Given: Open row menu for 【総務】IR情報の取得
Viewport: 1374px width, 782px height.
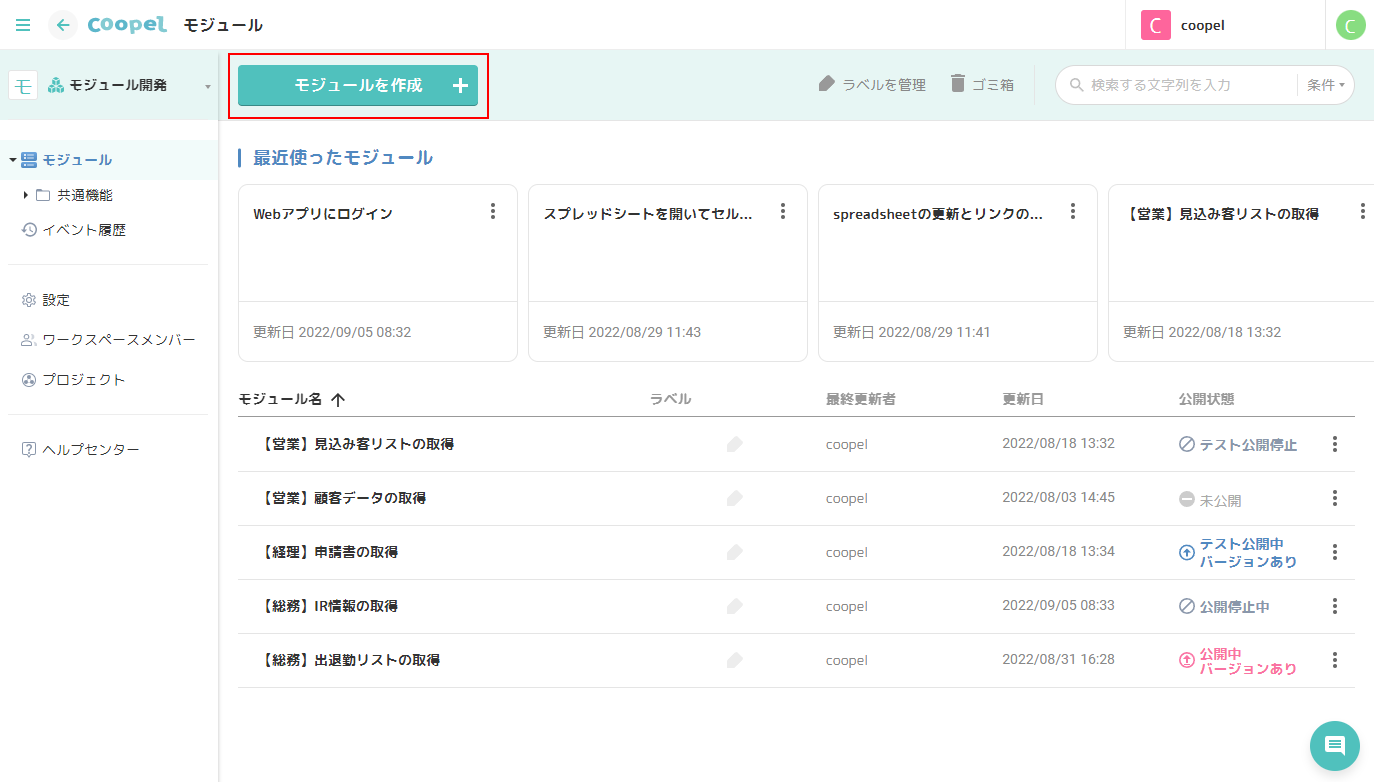Looking at the screenshot, I should (x=1334, y=606).
